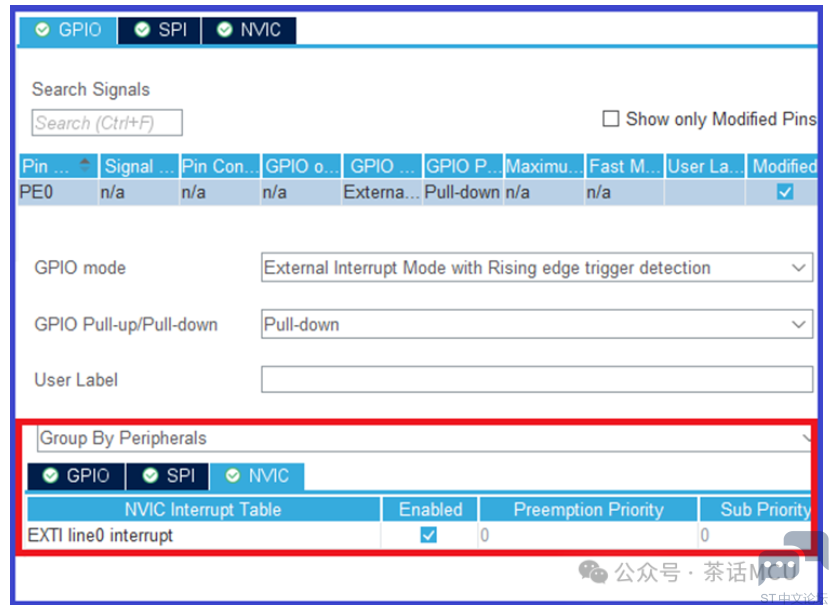Click the Preemption Priority column header
The width and height of the screenshot is (837, 614).
pyautogui.click(x=588, y=509)
